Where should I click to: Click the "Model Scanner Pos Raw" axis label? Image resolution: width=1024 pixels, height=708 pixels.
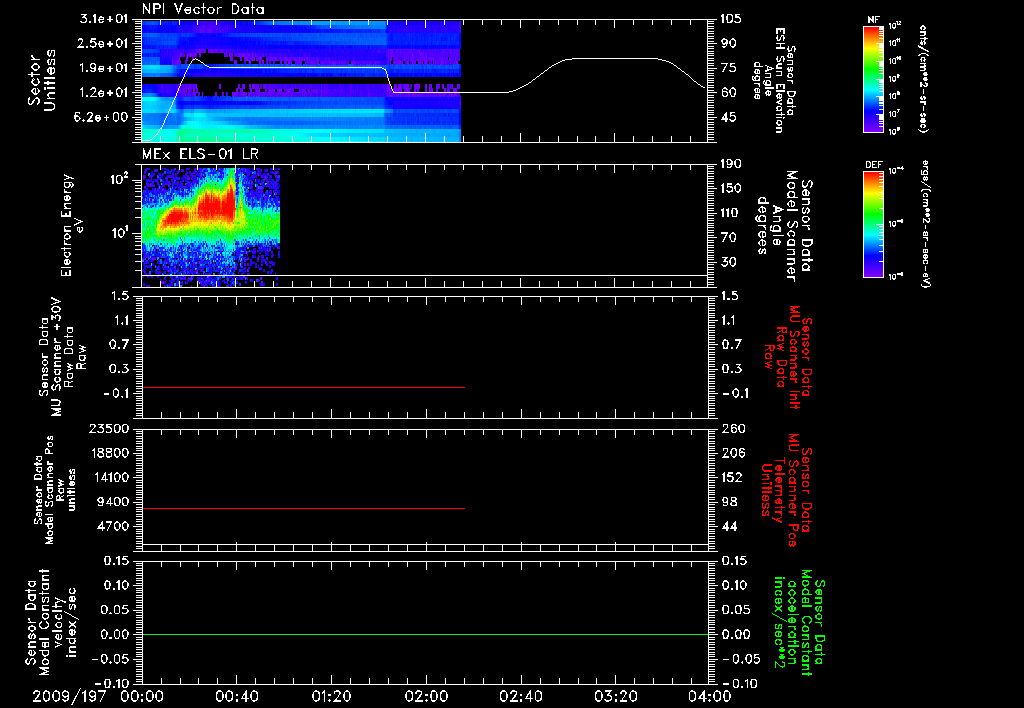point(54,490)
